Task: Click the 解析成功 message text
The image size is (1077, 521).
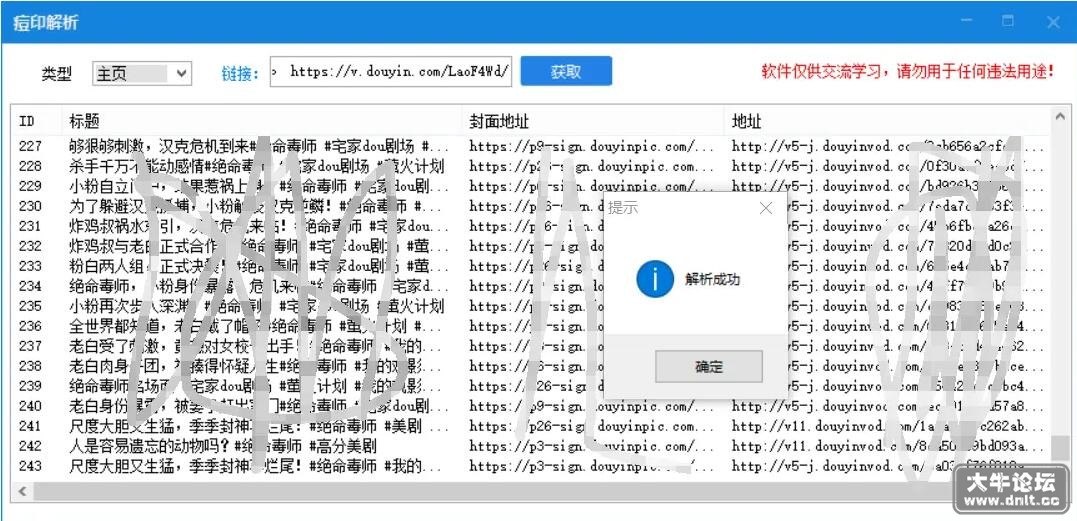Action: [x=712, y=279]
